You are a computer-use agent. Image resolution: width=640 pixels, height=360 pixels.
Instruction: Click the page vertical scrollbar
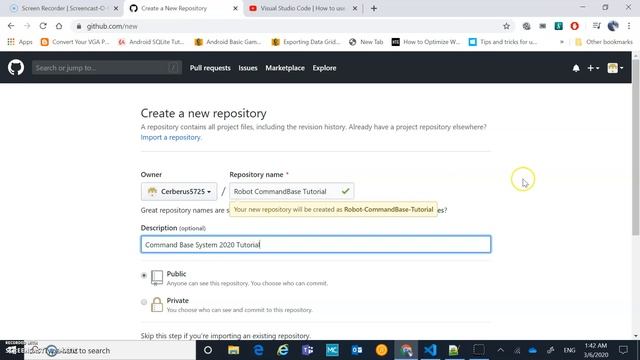636,147
